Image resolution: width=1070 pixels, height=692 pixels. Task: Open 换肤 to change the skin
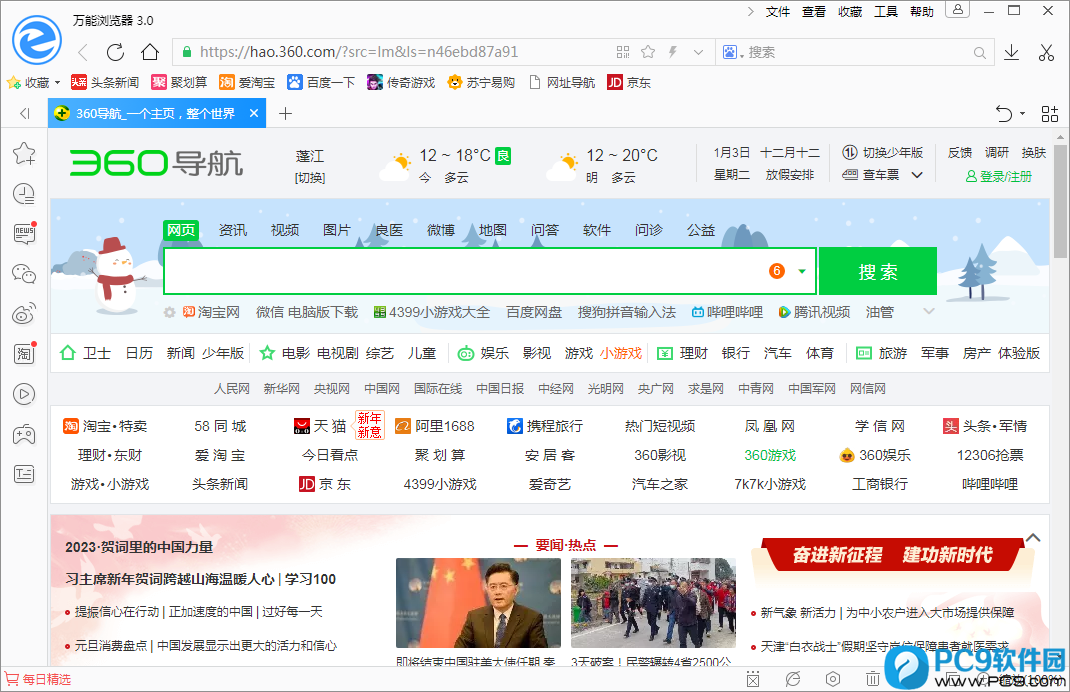1034,153
